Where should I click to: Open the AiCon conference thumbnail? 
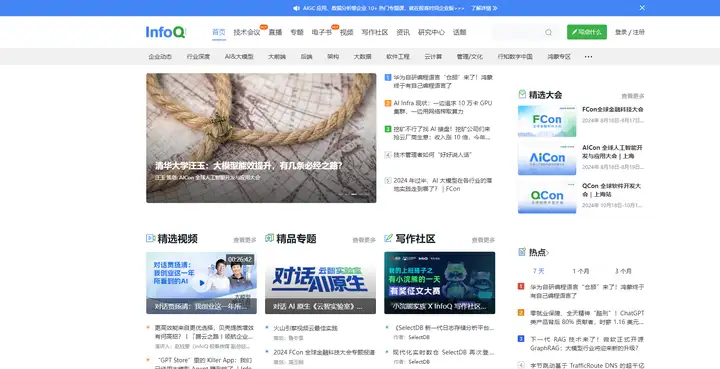click(x=547, y=159)
